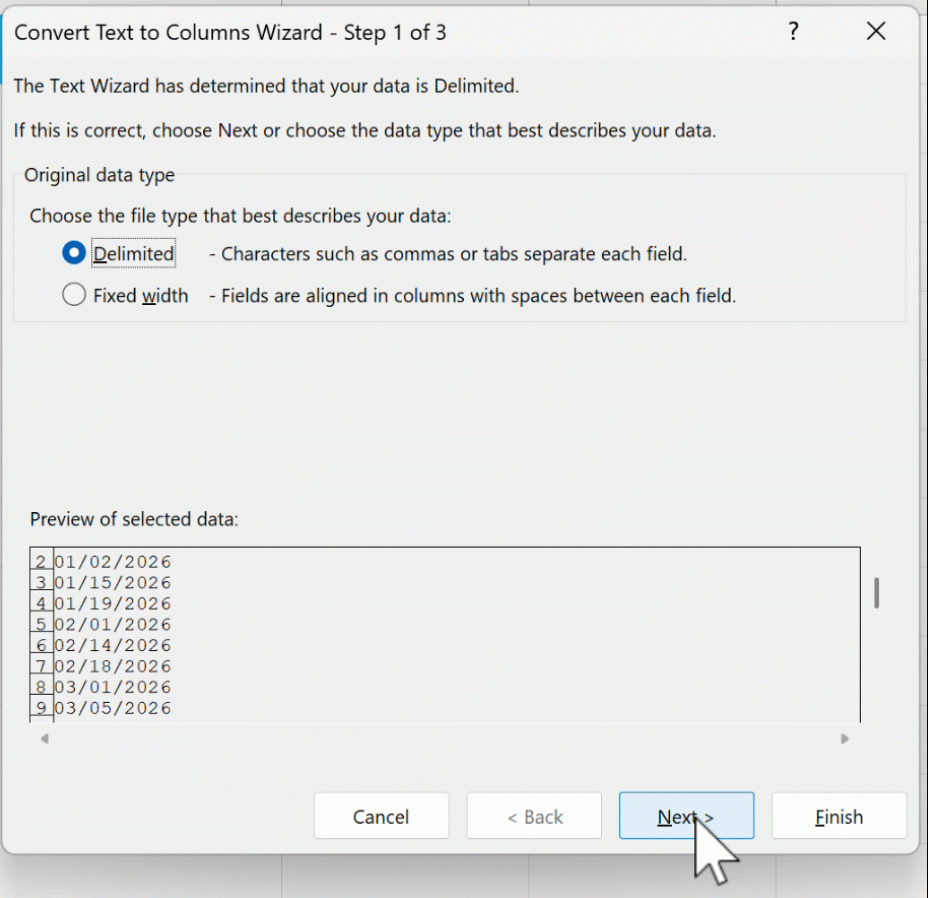This screenshot has height=898, width=928.
Task: Choose the Fixed width data type option
Action: [73, 296]
